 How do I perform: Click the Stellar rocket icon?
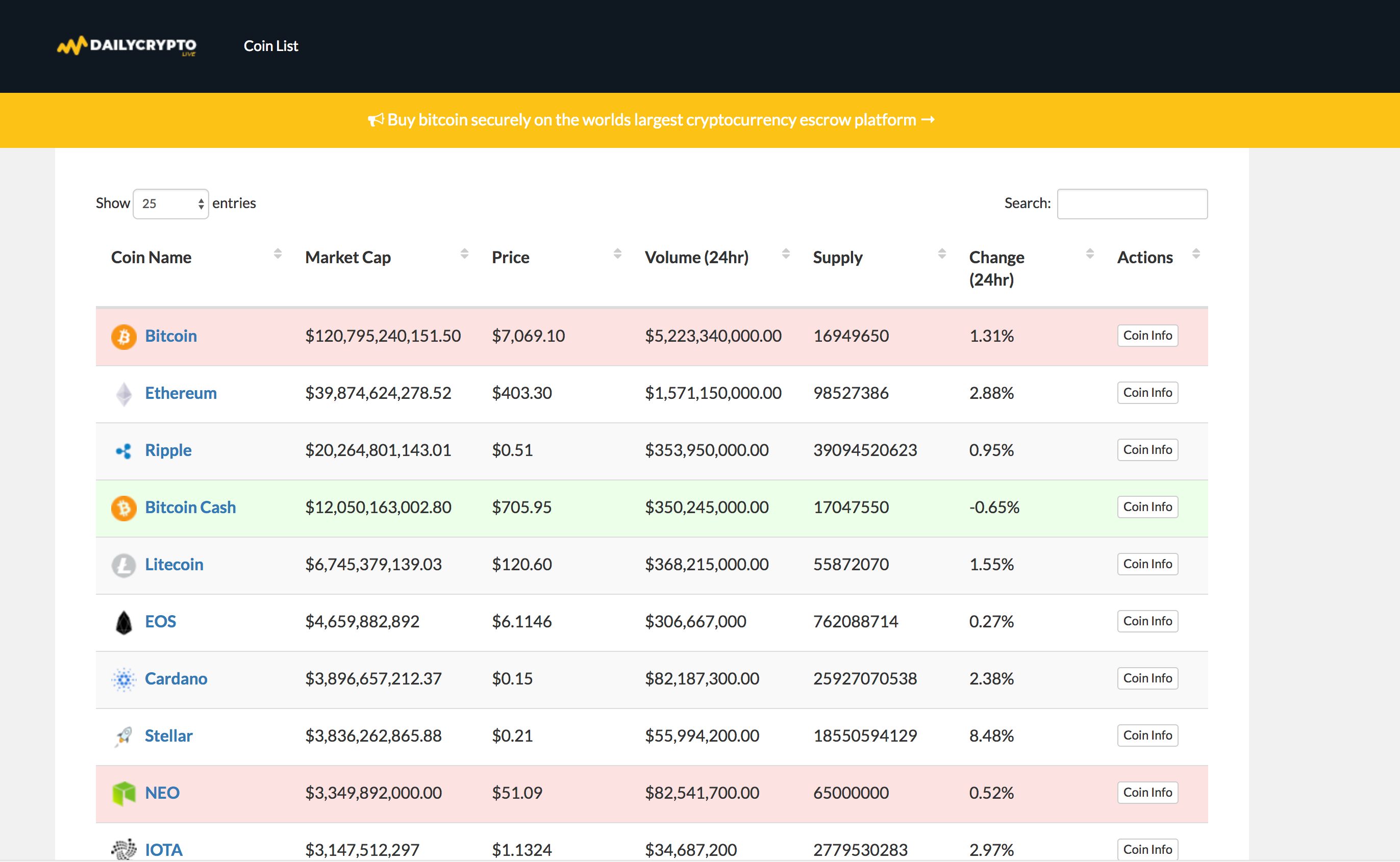(124, 736)
